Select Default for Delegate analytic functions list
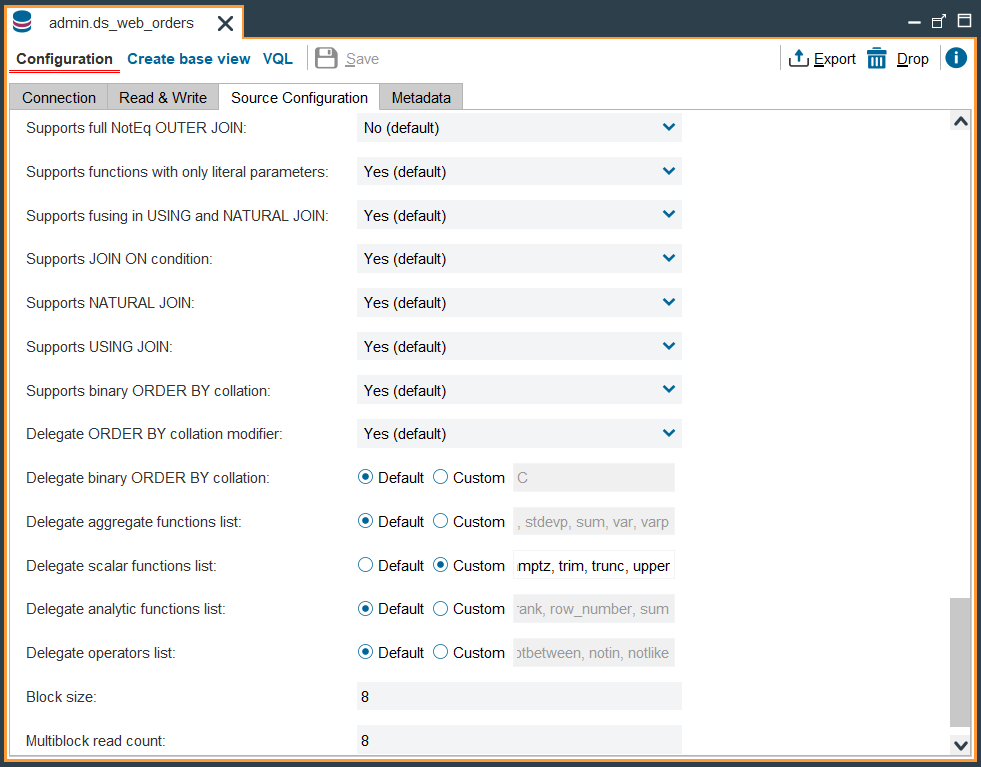This screenshot has height=767, width=981. [x=365, y=608]
